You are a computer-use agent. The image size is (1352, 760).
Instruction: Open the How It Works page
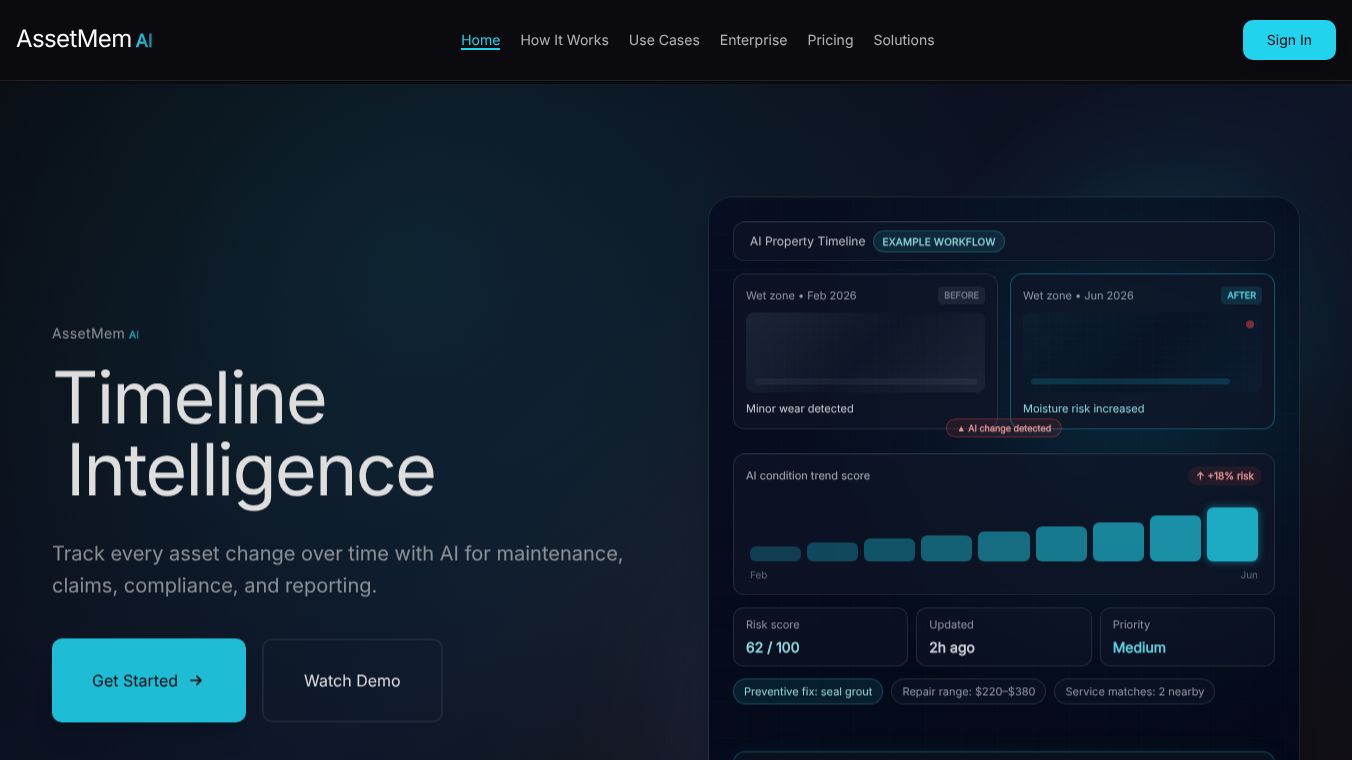click(x=564, y=40)
